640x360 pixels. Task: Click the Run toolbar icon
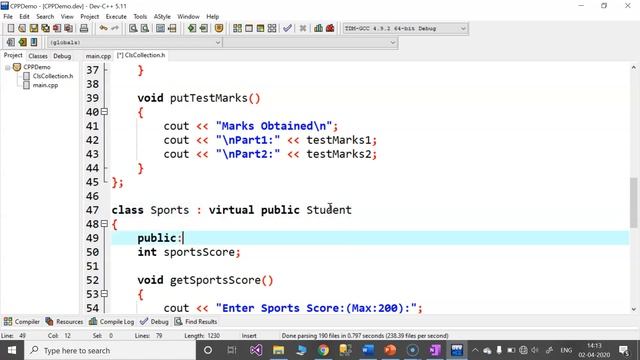249,28
